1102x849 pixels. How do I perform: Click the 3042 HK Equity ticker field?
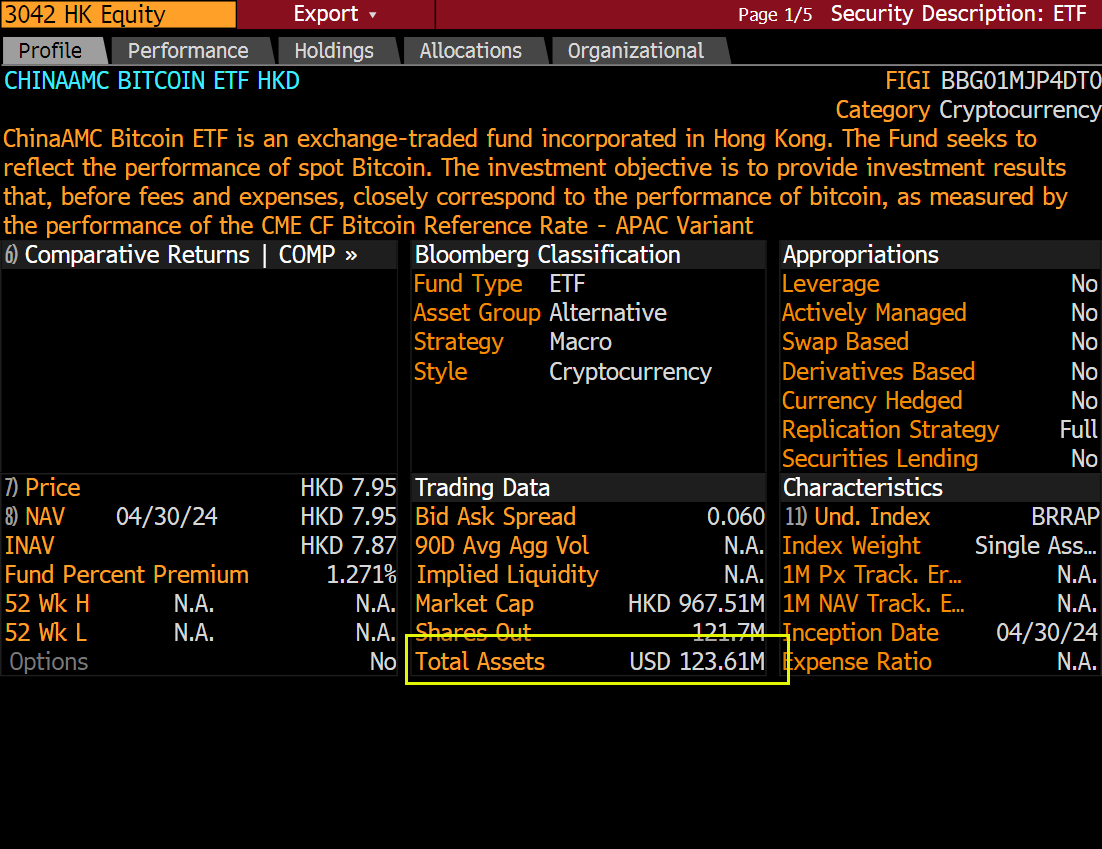[119, 15]
